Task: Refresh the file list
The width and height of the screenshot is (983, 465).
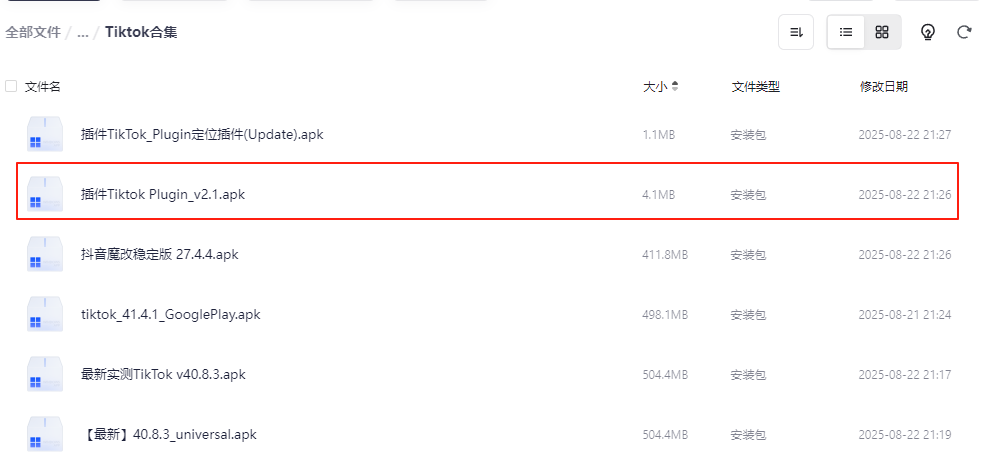Action: click(x=964, y=32)
